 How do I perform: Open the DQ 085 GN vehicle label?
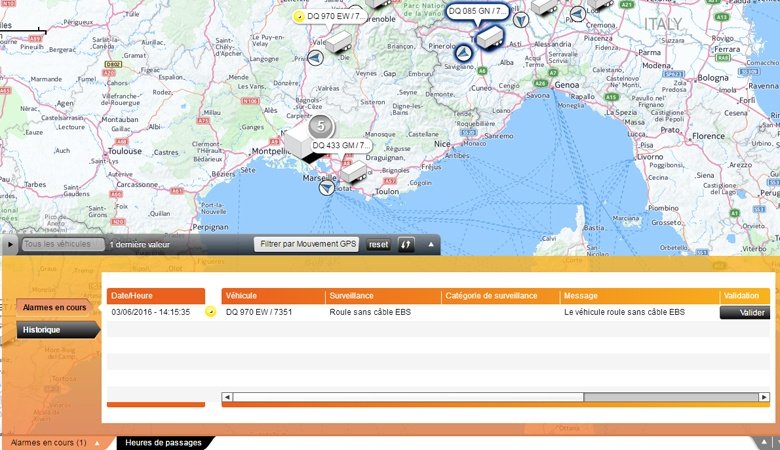point(478,11)
